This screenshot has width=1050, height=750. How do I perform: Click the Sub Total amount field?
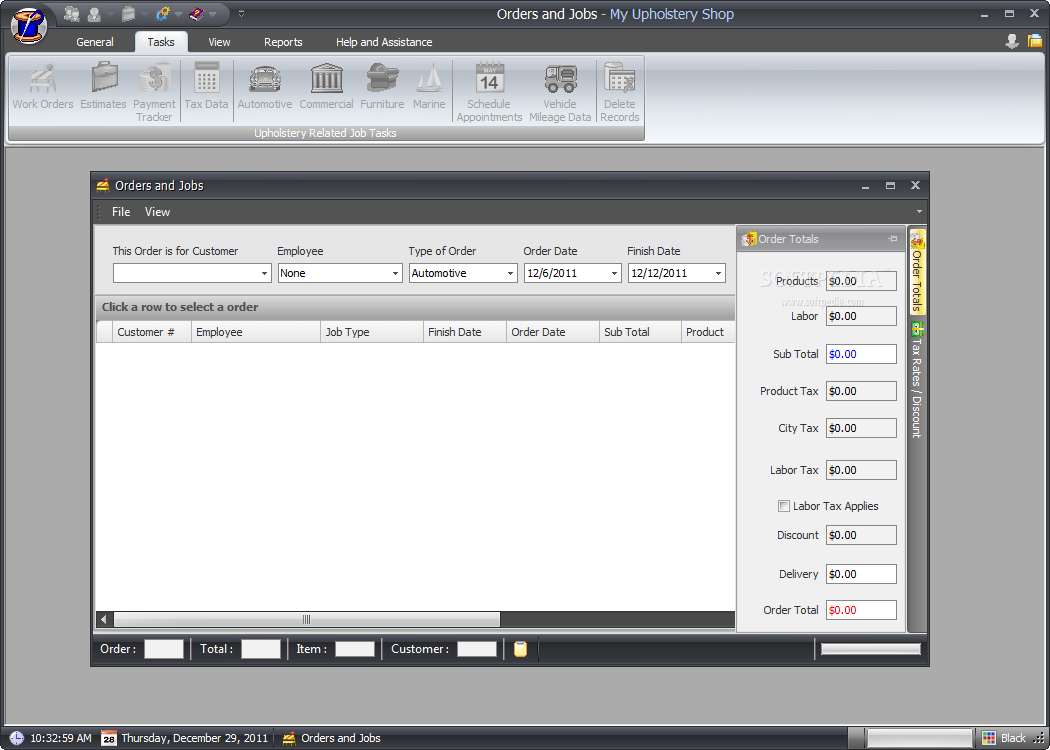(x=861, y=354)
